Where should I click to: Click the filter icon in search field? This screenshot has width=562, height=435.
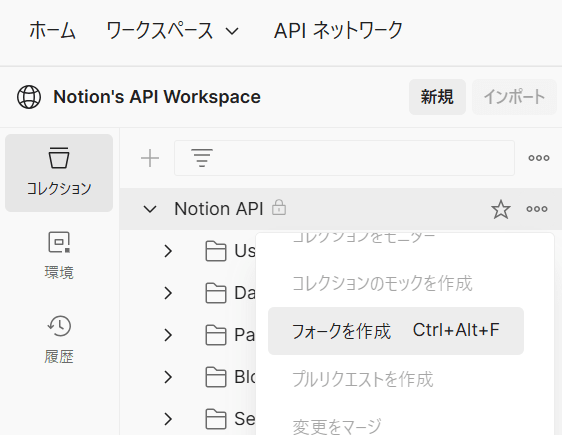pos(202,158)
